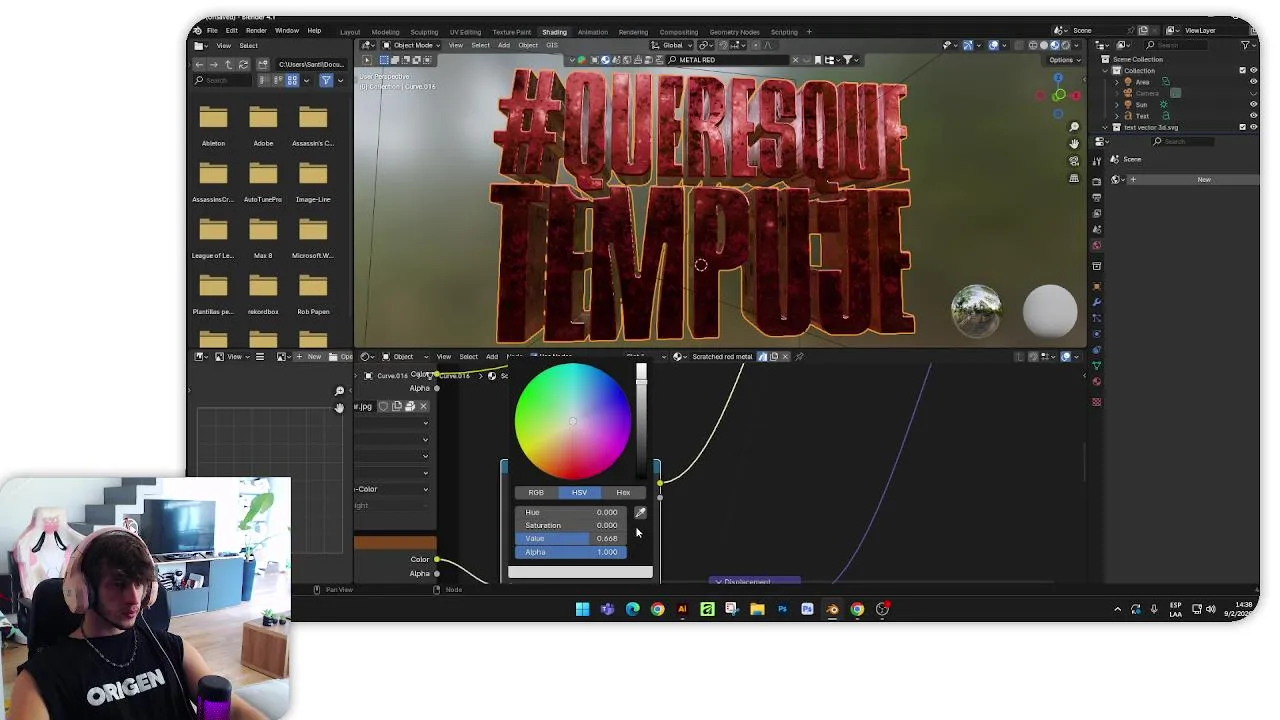Go forward in the file browser
The width and height of the screenshot is (1280, 720).
coord(214,64)
